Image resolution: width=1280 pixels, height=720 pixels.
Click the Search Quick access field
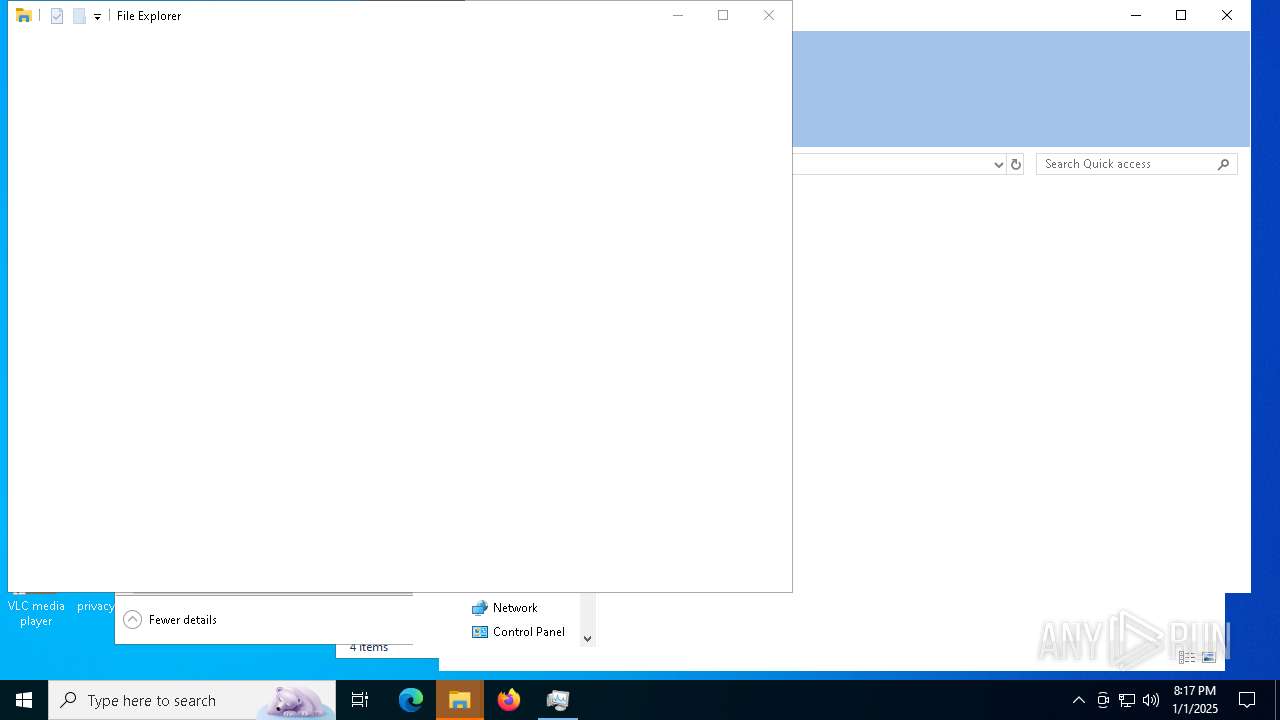click(1136, 164)
